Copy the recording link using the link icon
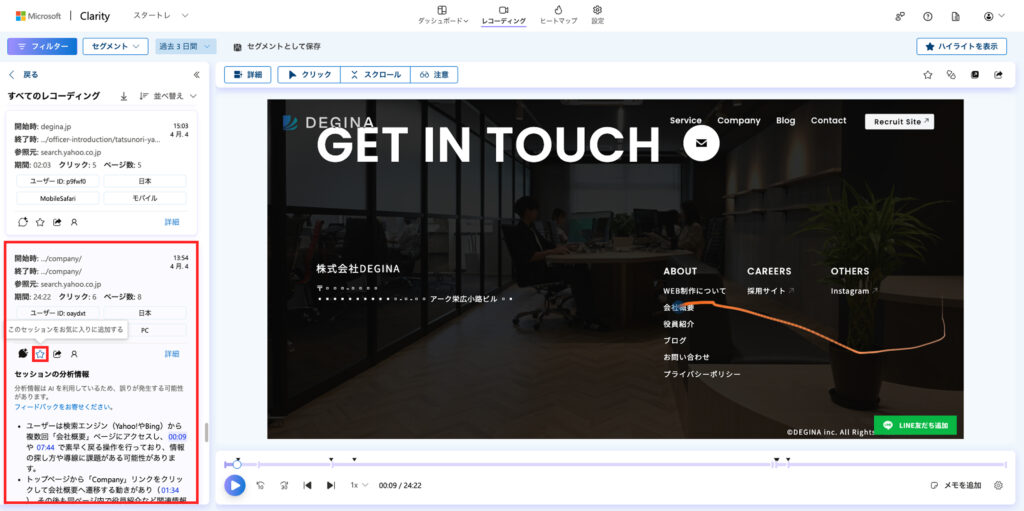 [x=951, y=75]
